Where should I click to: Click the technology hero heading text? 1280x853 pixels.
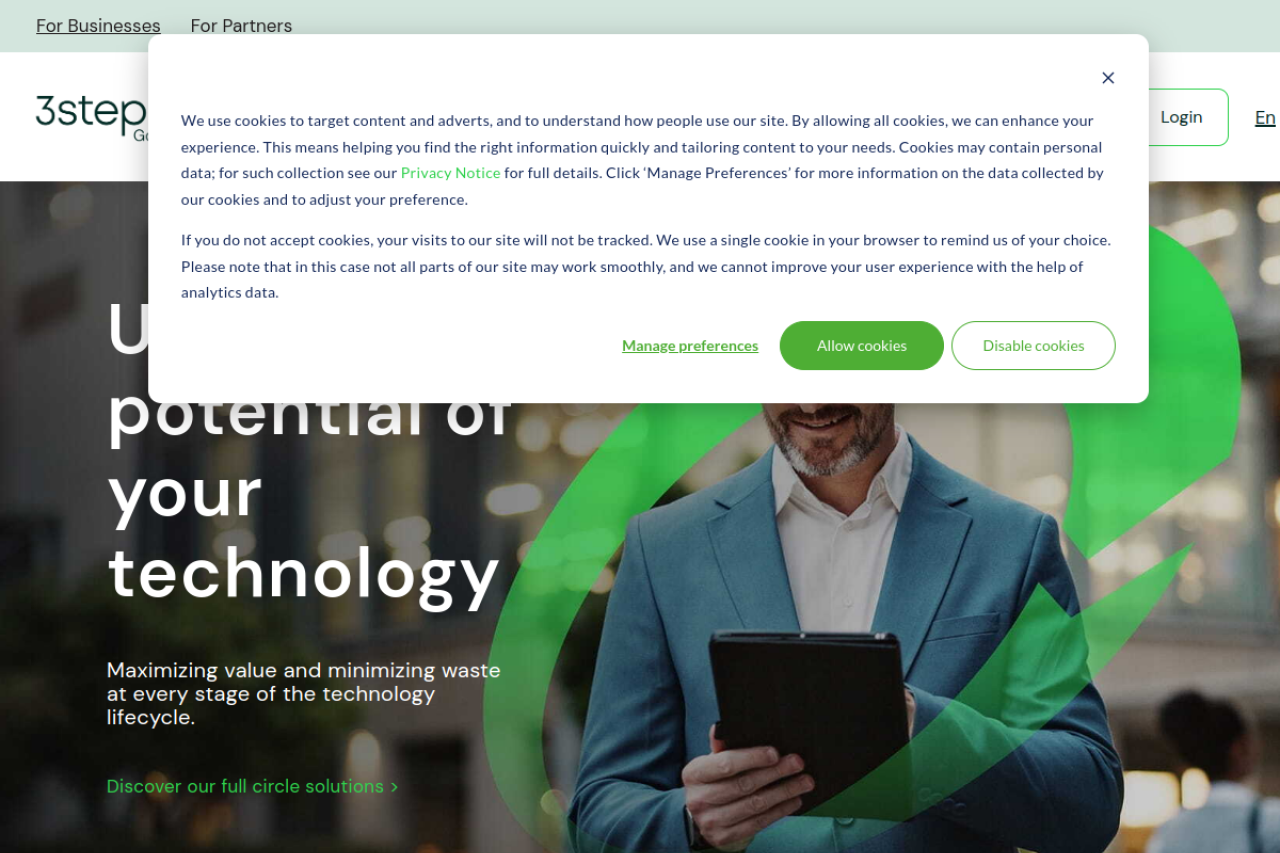(x=303, y=573)
